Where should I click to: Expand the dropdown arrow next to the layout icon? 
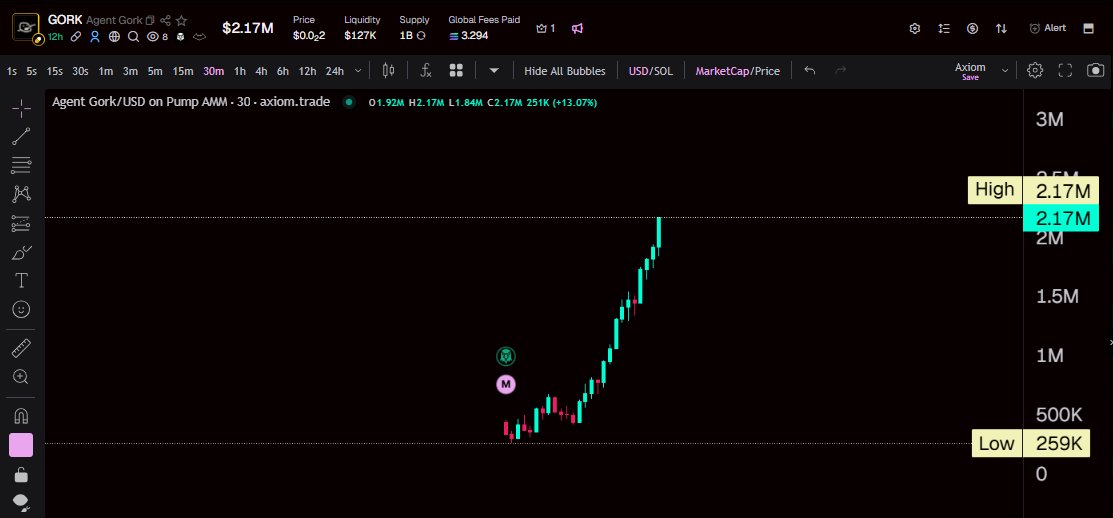coord(494,70)
